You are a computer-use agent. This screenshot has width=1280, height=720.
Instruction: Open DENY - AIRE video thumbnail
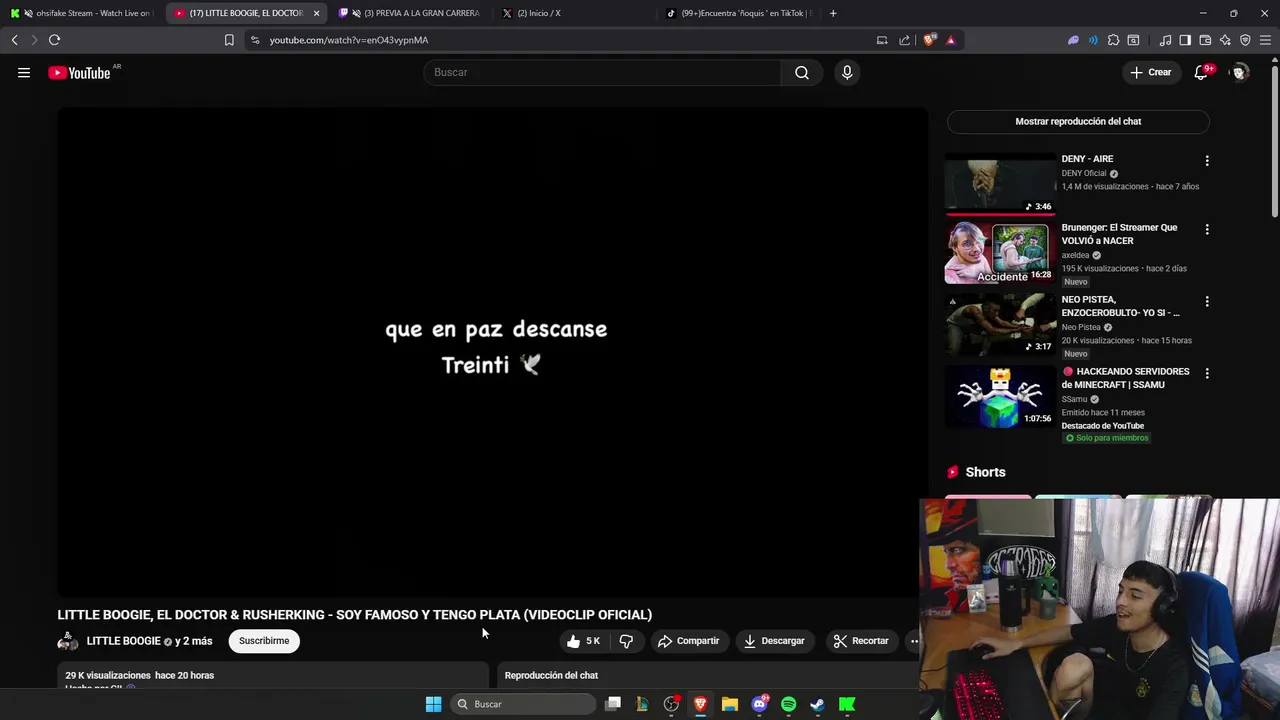tap(1000, 183)
